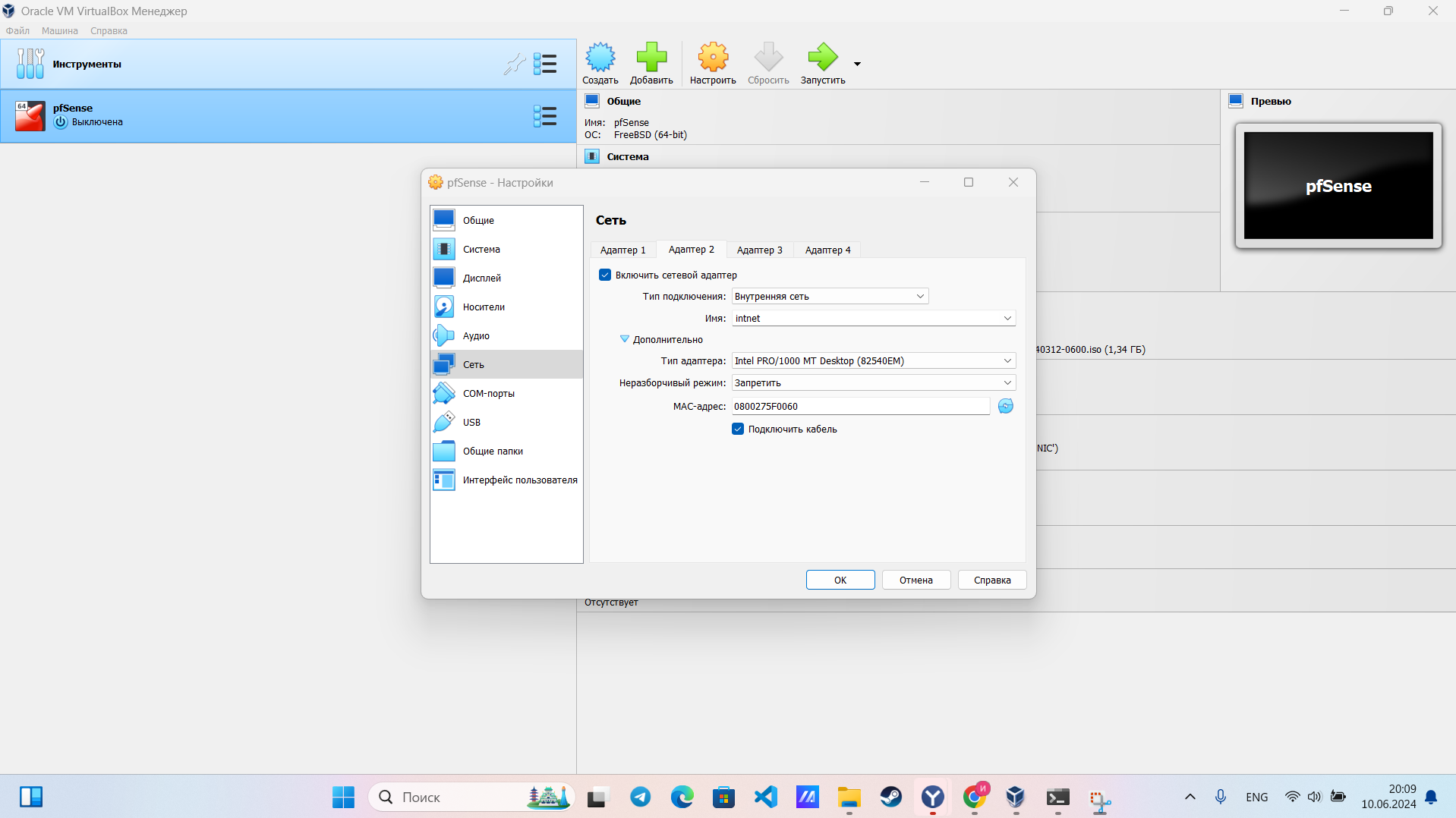Open Общие settings category
Viewport: 1456px width, 818px height.
coord(506,220)
